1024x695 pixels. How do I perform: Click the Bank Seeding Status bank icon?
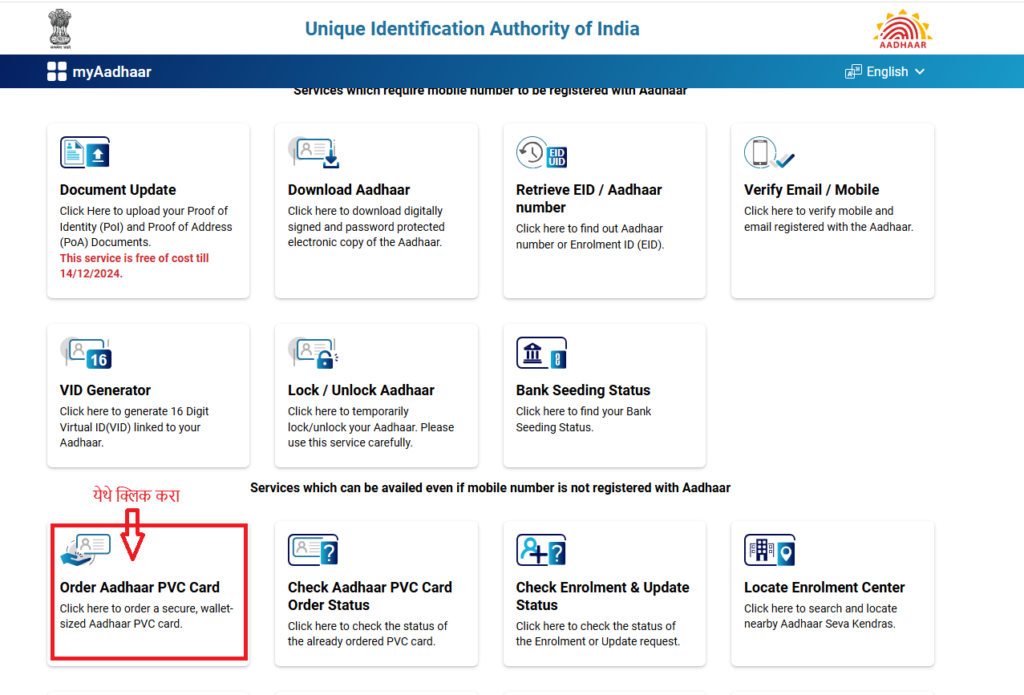[x=541, y=353]
